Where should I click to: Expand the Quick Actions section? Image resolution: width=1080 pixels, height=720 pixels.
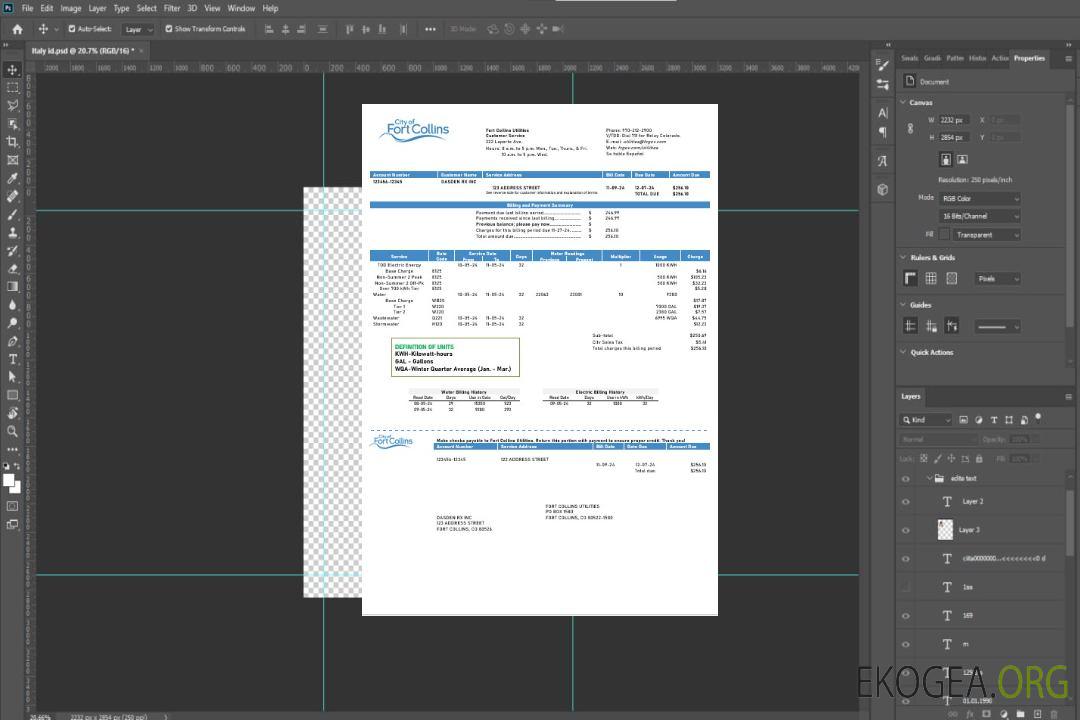tap(904, 352)
